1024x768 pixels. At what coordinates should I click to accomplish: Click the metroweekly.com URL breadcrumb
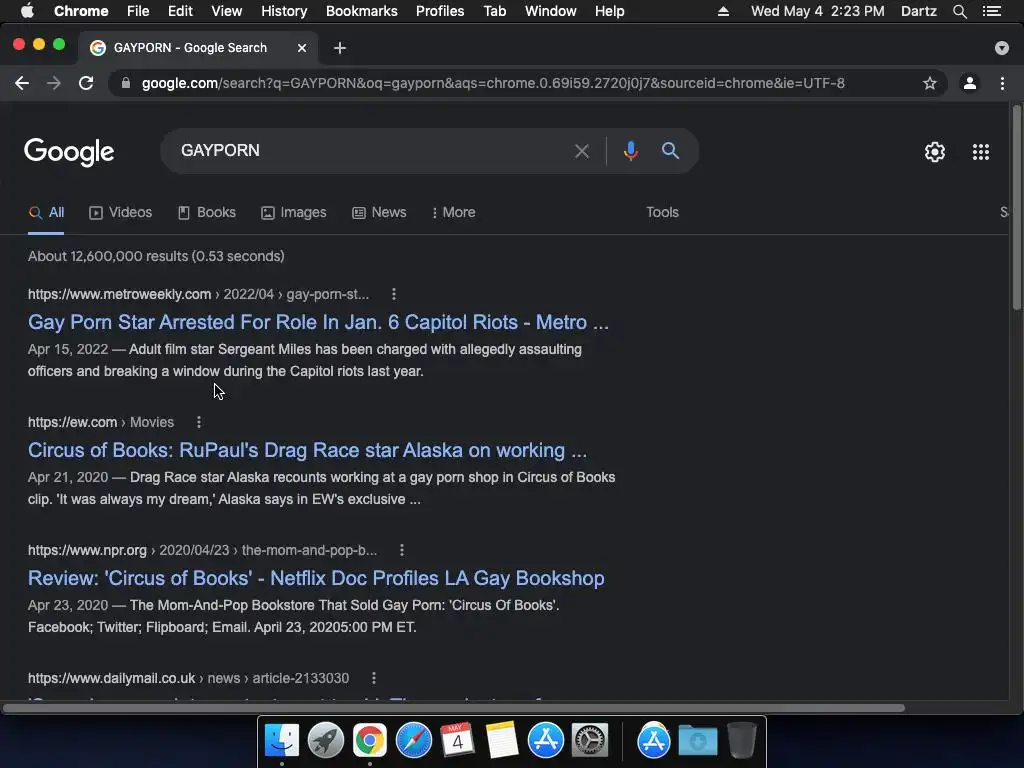198,294
